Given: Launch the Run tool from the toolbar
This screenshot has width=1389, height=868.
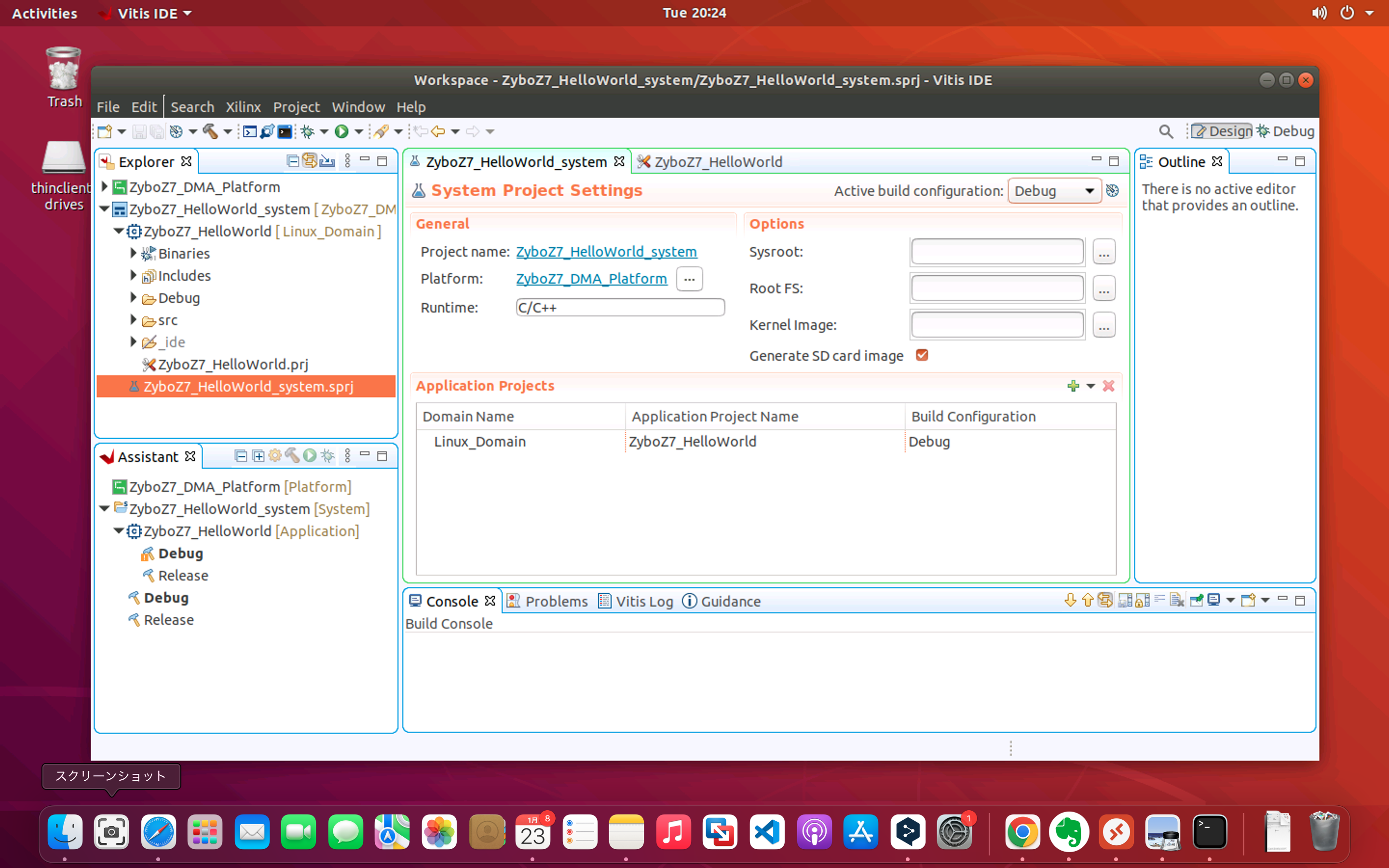Looking at the screenshot, I should (x=342, y=132).
